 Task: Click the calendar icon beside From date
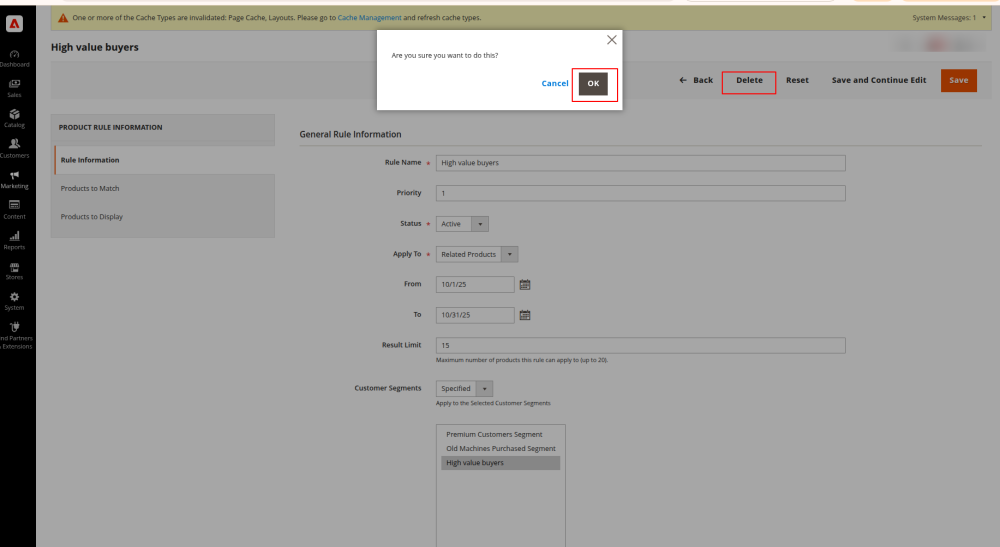point(525,285)
